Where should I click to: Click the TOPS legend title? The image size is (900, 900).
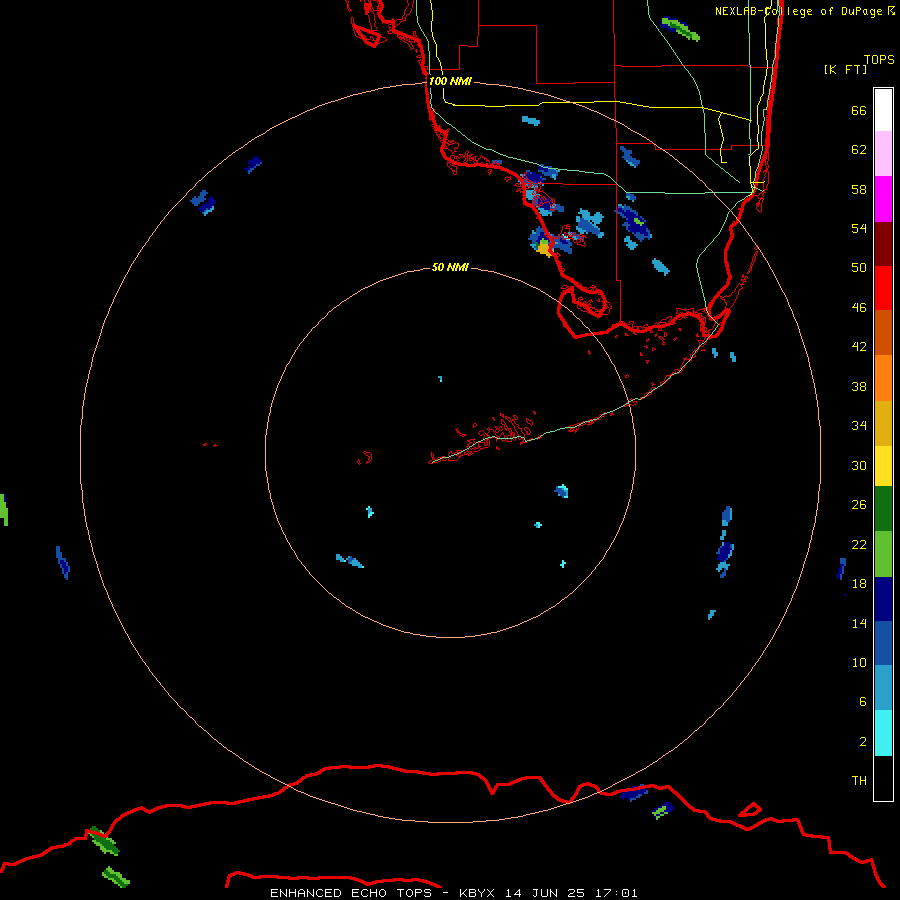(x=879, y=59)
